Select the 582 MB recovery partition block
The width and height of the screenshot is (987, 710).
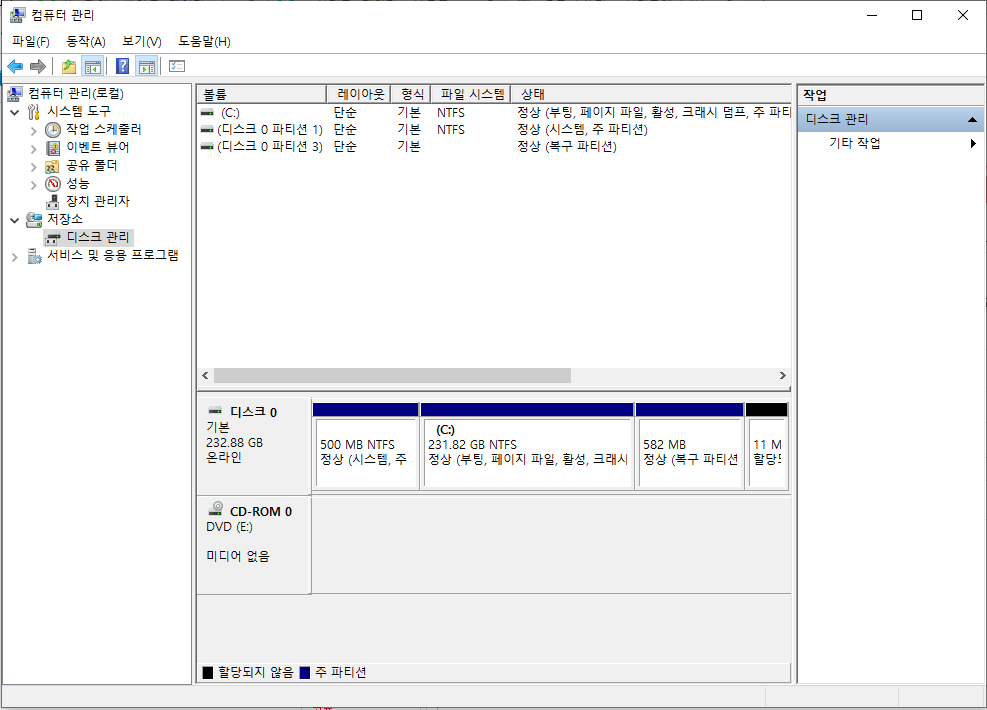[x=690, y=446]
